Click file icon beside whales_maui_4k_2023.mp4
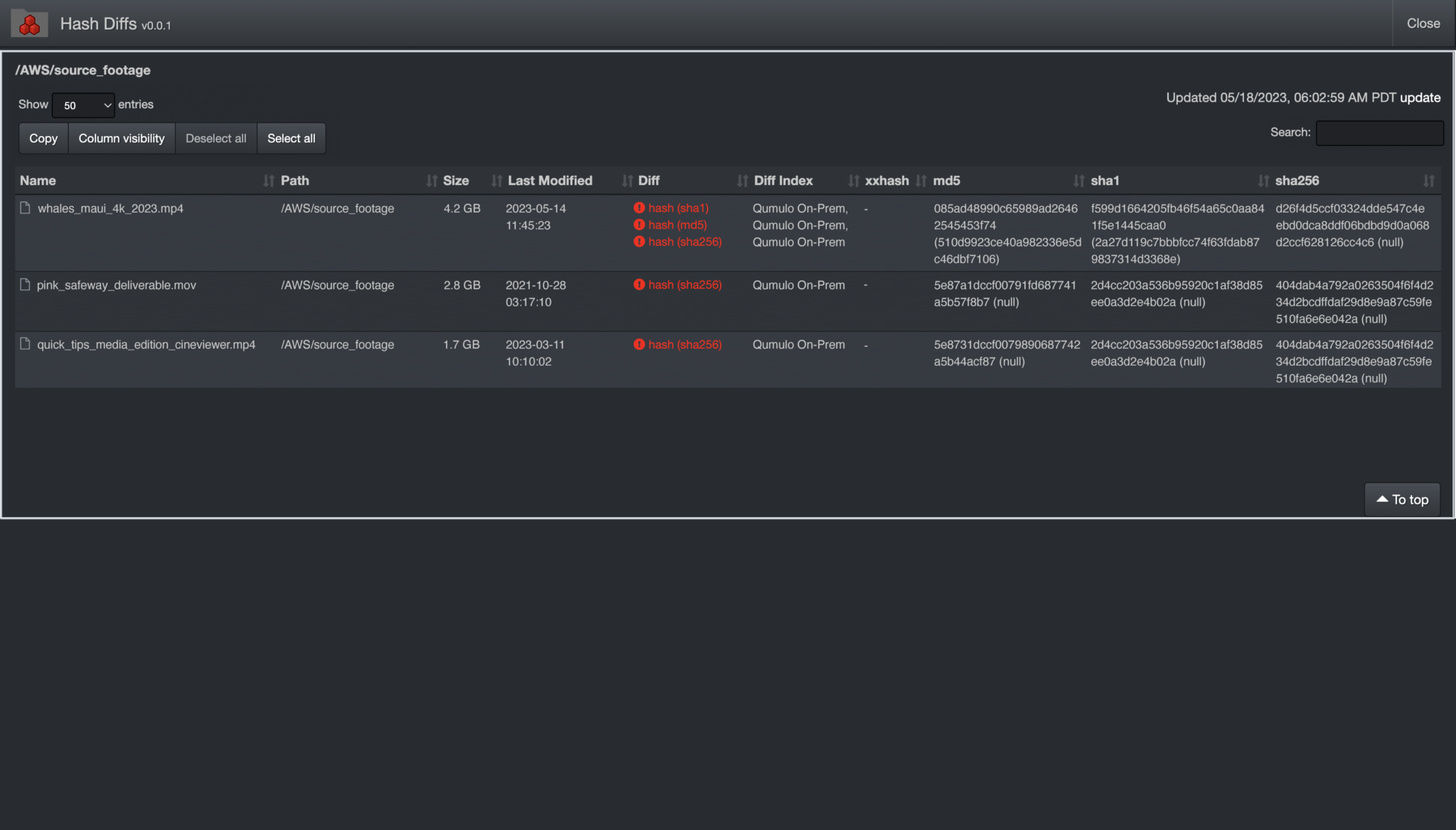This screenshot has height=830, width=1456. point(26,208)
